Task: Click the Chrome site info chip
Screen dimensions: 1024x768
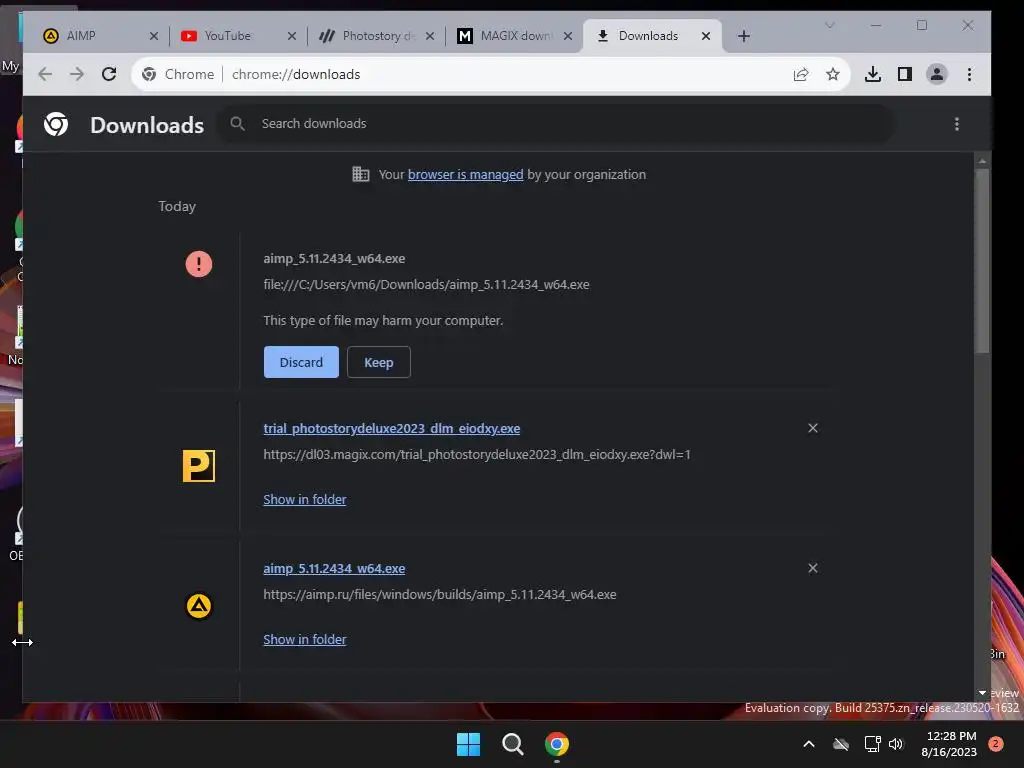Action: click(178, 74)
